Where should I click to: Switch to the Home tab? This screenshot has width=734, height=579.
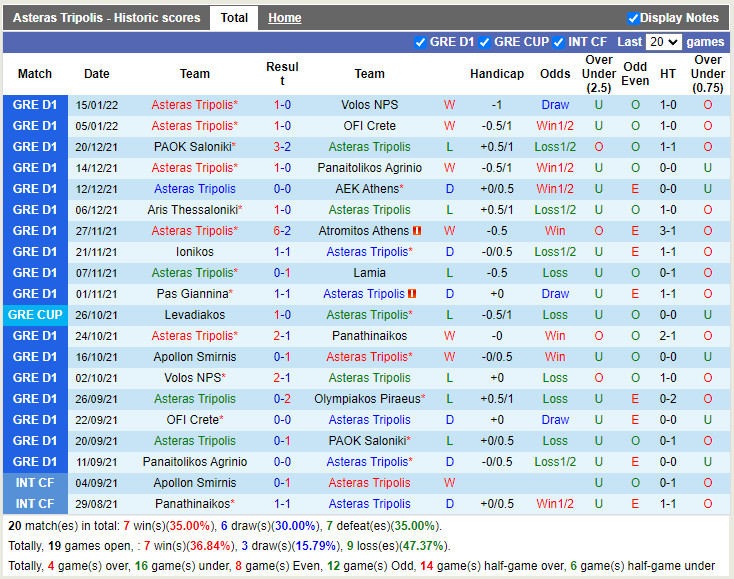tap(284, 18)
